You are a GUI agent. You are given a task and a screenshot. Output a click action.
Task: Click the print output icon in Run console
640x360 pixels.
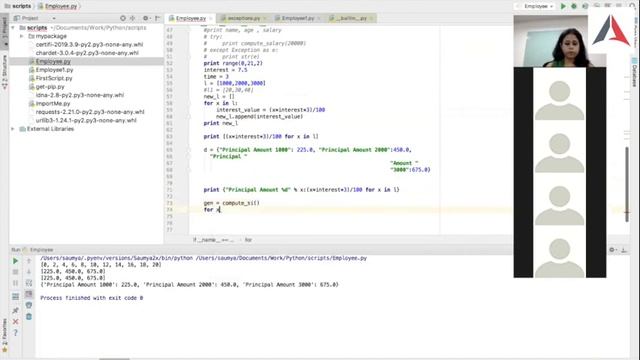(x=29, y=305)
